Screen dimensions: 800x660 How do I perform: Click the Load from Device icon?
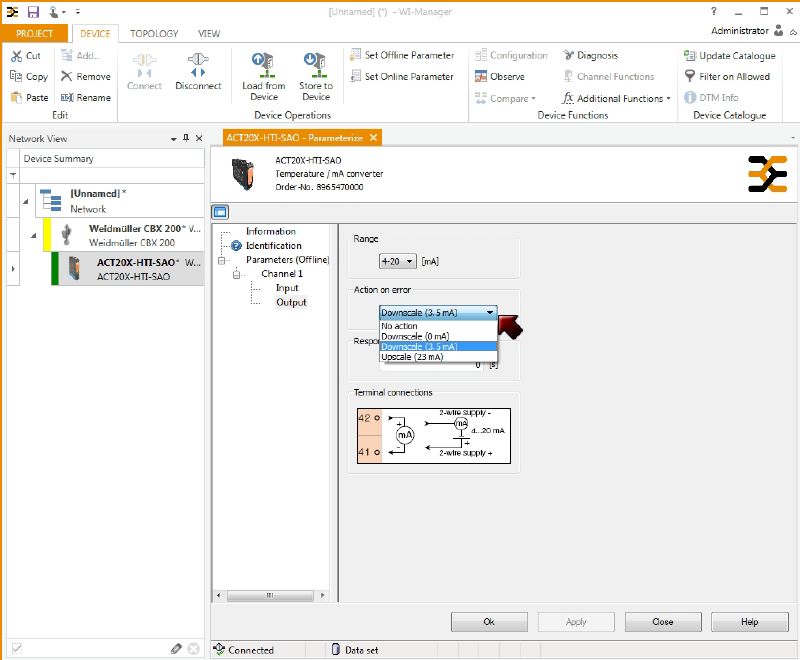click(264, 65)
